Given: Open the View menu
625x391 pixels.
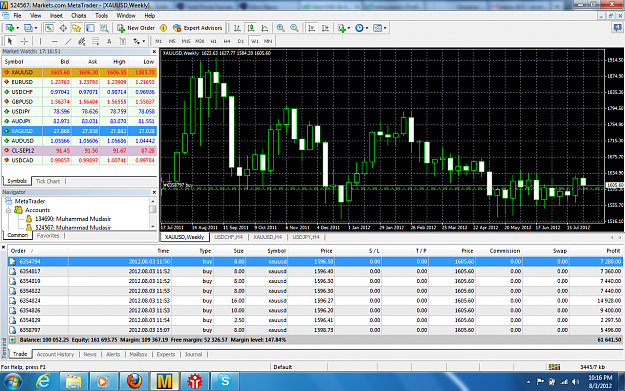Looking at the screenshot, I should click(35, 16).
